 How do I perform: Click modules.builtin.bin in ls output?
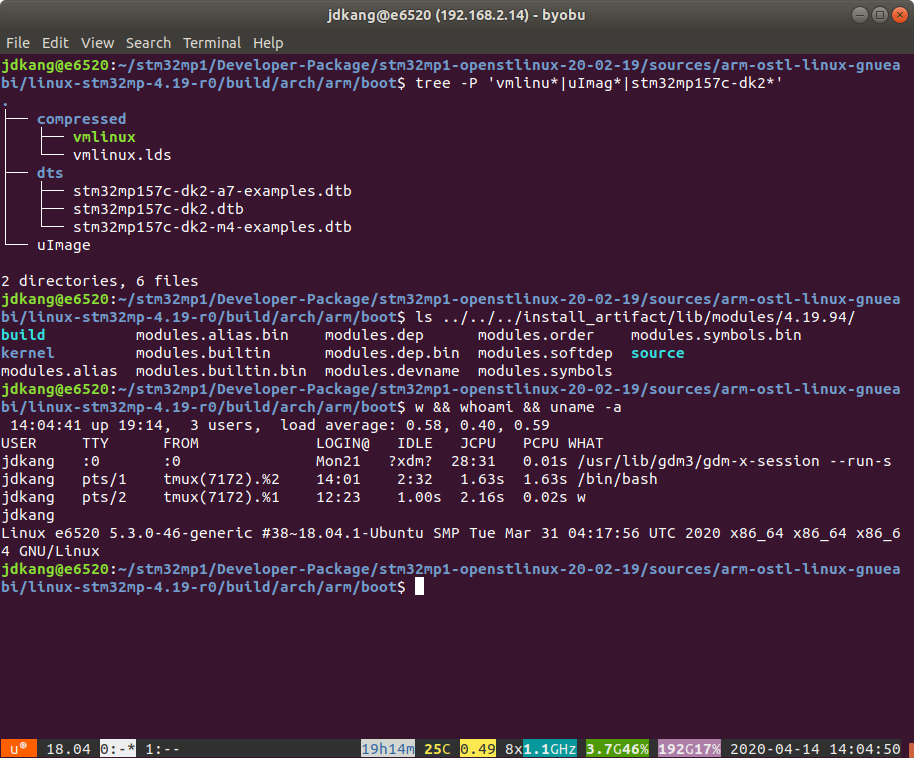point(221,371)
